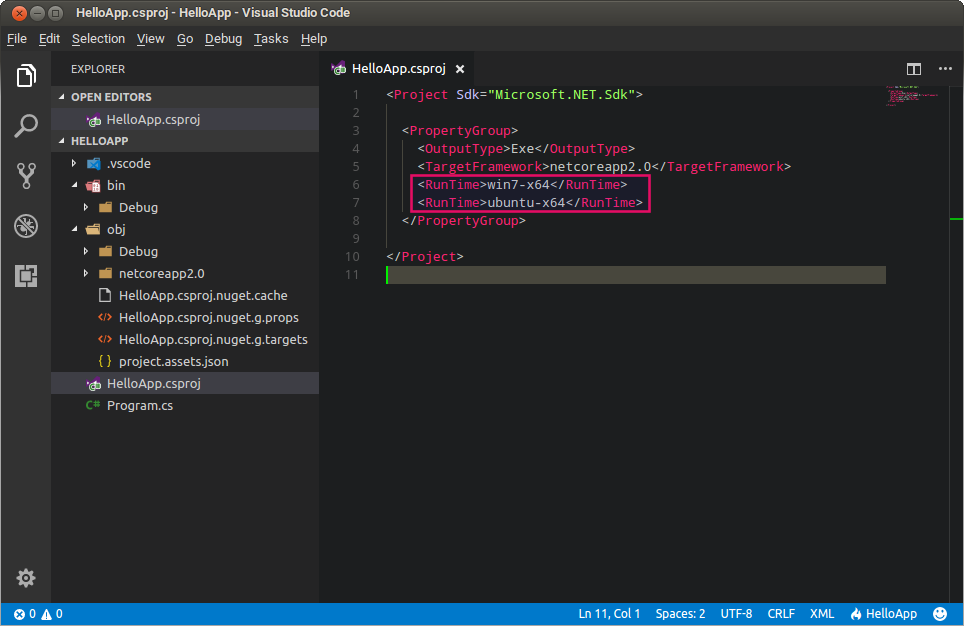The image size is (964, 626).
Task: Select the Source Control icon
Action: [x=25, y=175]
